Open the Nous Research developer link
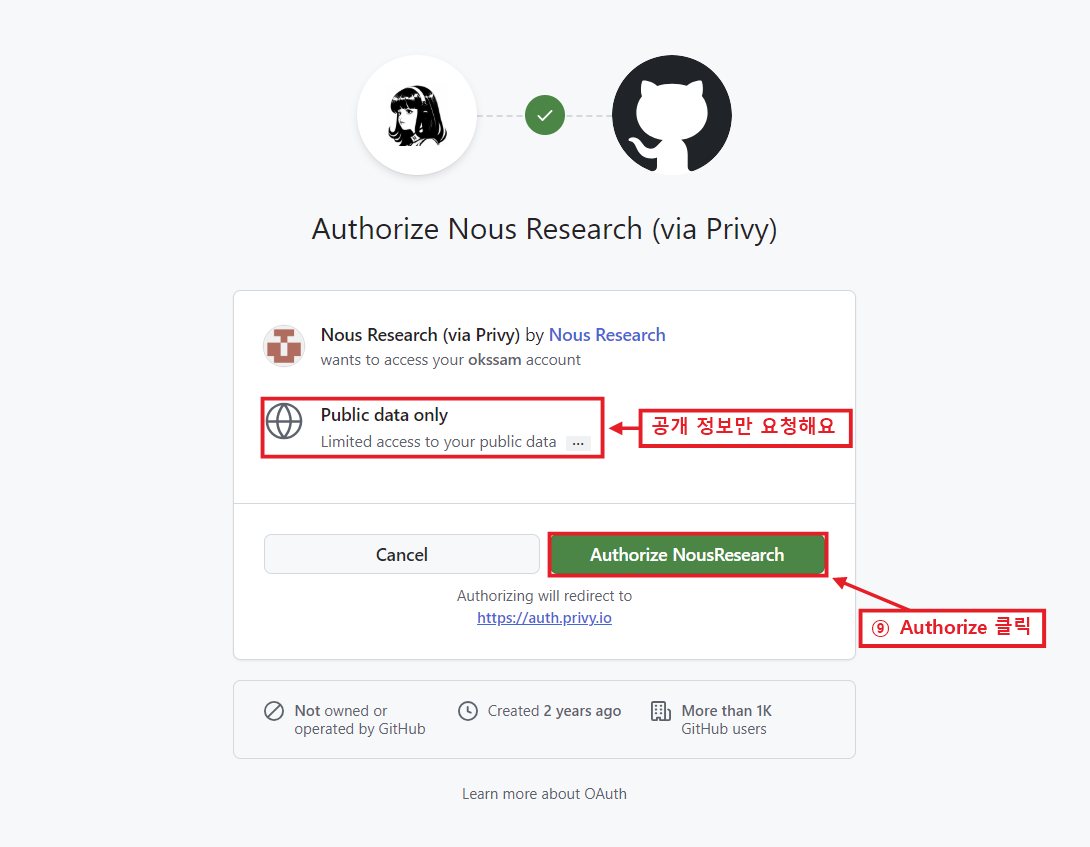The height and width of the screenshot is (847, 1090). [607, 335]
